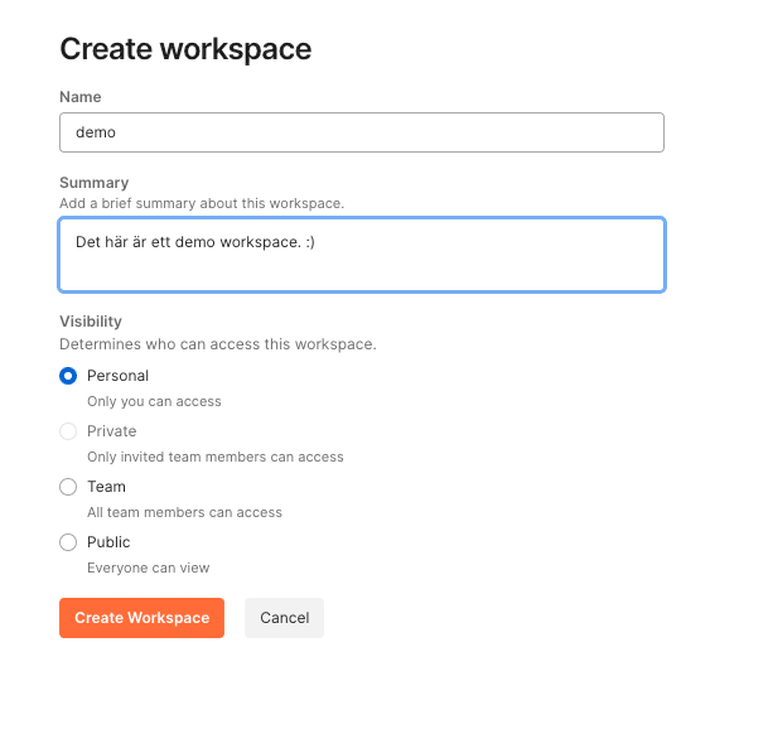Select the Public radio button
Viewport: 768px width, 734px height.
point(68,542)
